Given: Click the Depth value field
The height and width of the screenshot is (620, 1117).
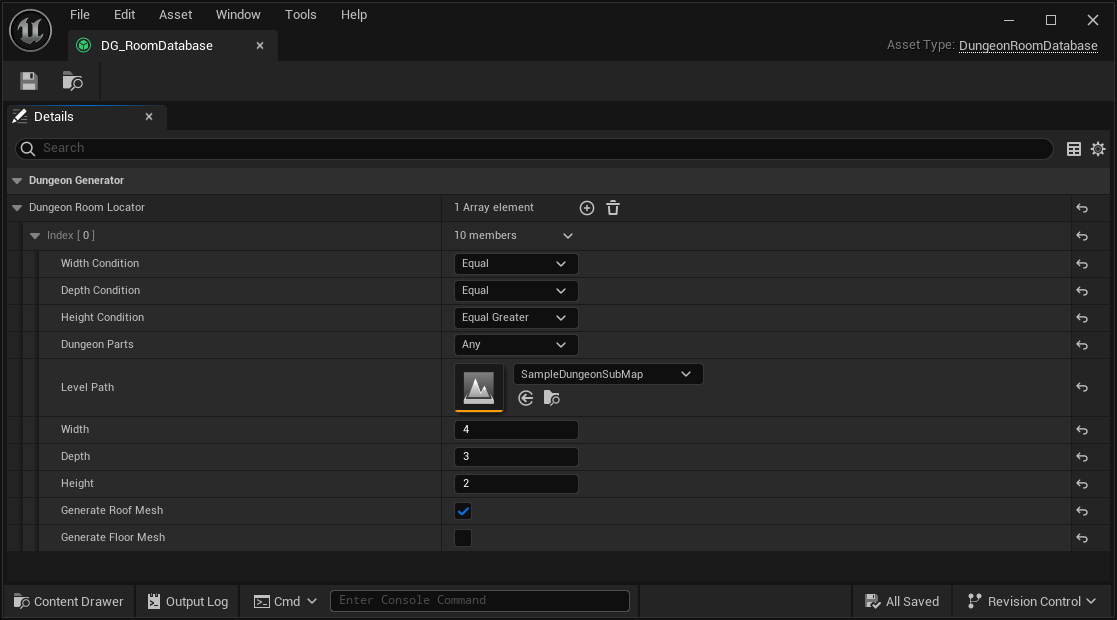Looking at the screenshot, I should (x=516, y=457).
